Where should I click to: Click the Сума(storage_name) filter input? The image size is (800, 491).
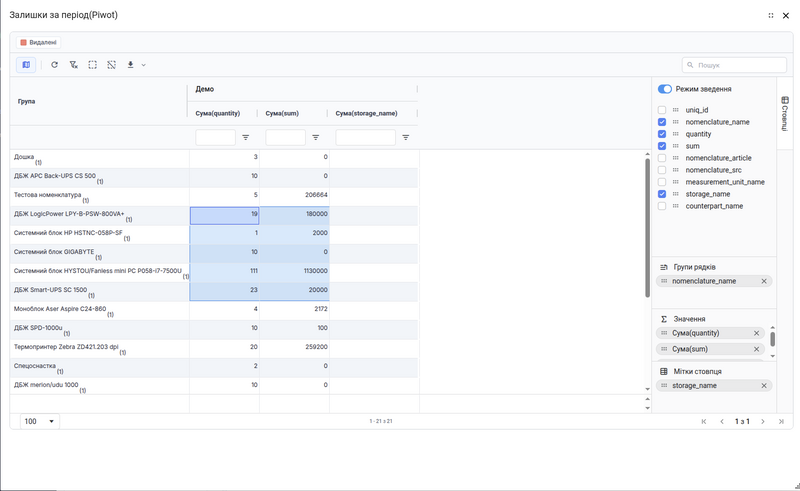(365, 137)
